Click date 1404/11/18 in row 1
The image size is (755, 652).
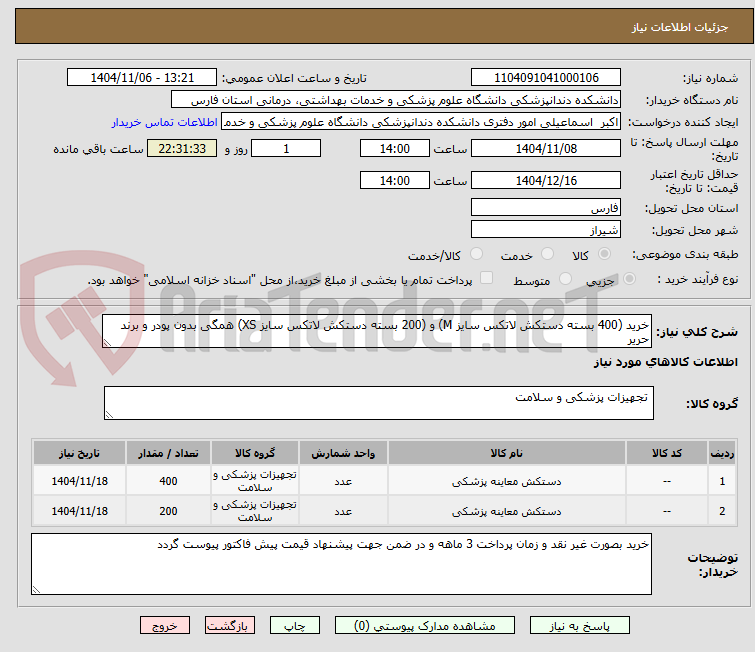(79, 481)
